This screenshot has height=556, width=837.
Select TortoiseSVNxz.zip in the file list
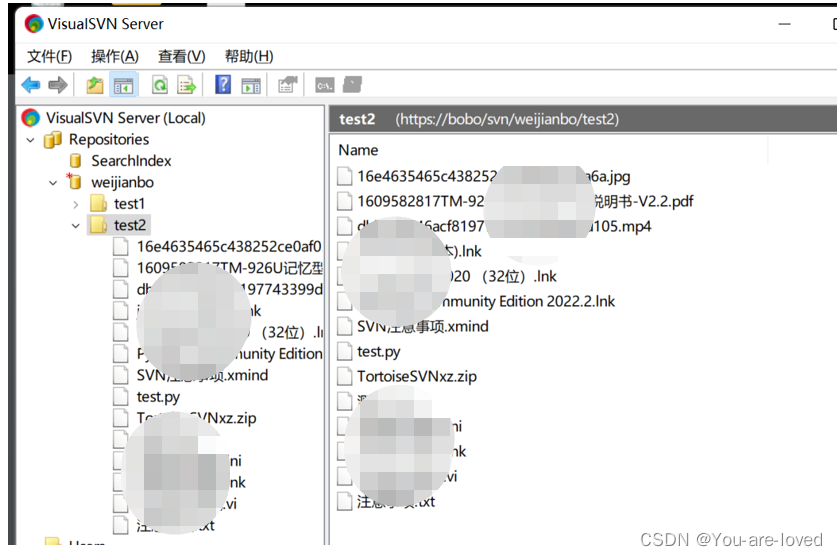tap(417, 377)
